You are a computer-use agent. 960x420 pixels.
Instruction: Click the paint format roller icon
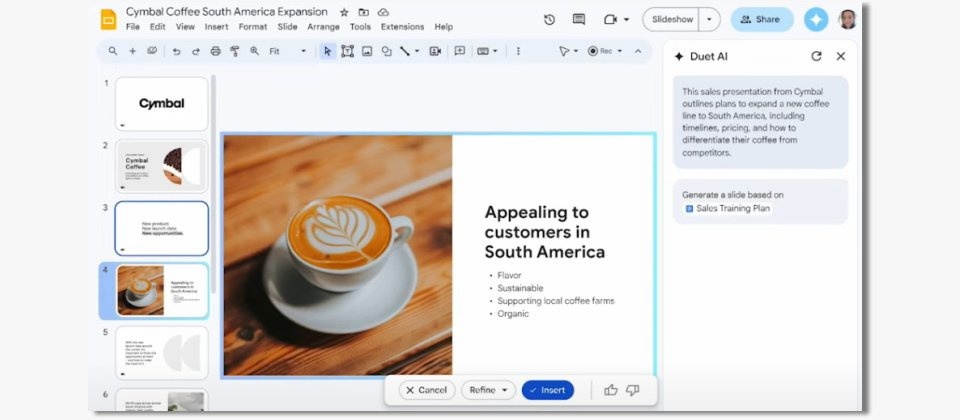(234, 51)
